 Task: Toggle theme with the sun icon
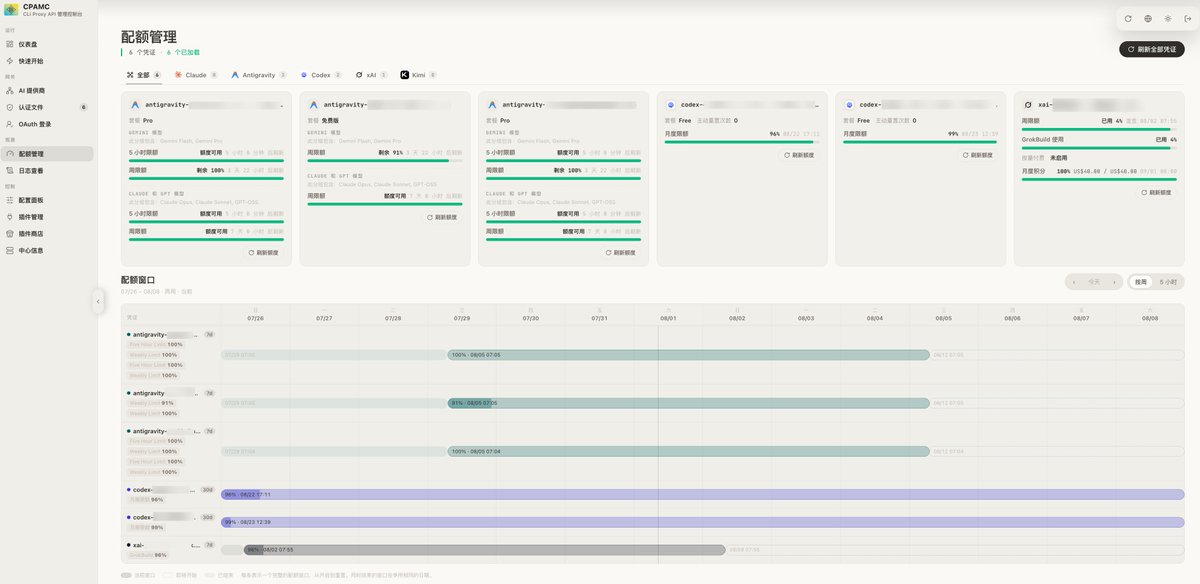click(x=1167, y=18)
